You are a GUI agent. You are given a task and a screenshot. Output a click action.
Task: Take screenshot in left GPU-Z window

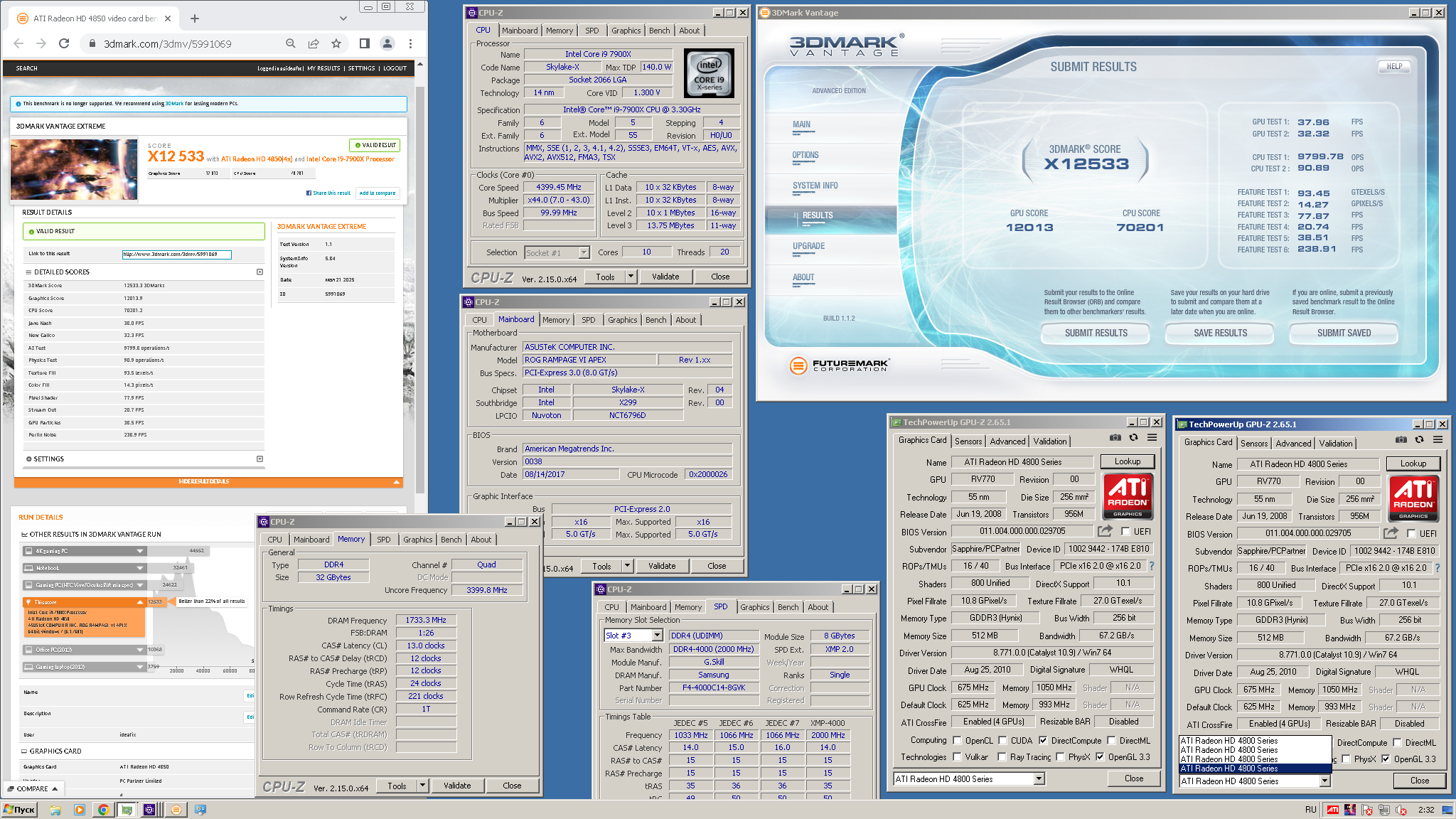pyautogui.click(x=1115, y=438)
